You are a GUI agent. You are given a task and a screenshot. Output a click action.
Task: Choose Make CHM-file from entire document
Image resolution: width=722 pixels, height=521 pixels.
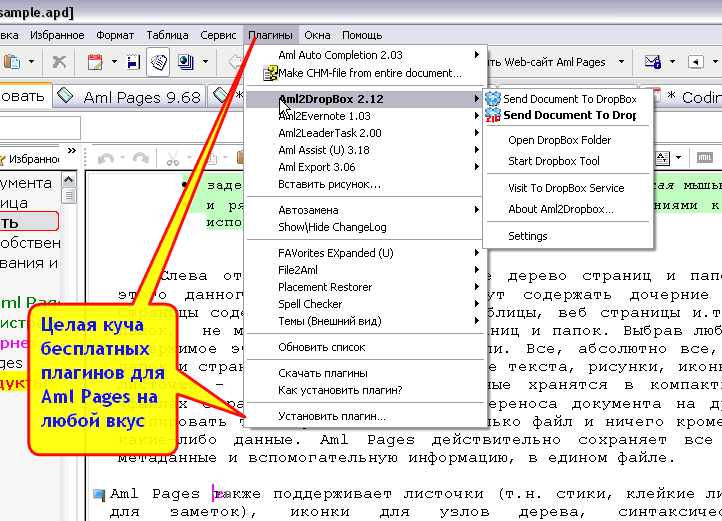366,73
